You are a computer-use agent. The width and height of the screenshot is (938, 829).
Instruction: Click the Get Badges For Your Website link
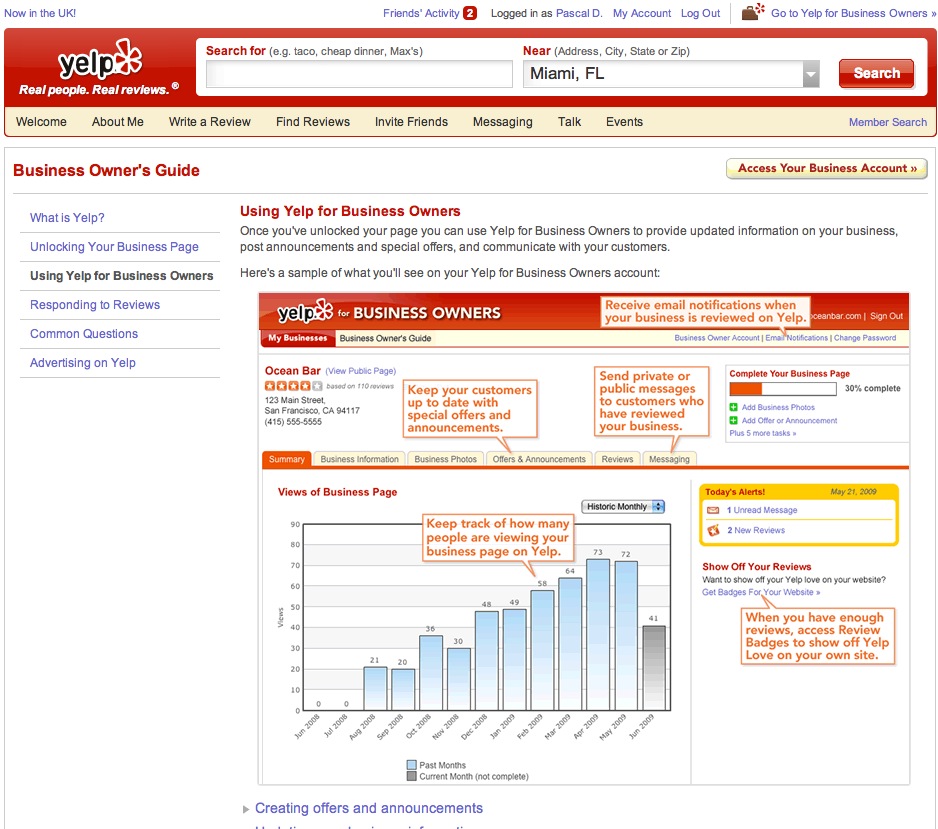[x=761, y=592]
